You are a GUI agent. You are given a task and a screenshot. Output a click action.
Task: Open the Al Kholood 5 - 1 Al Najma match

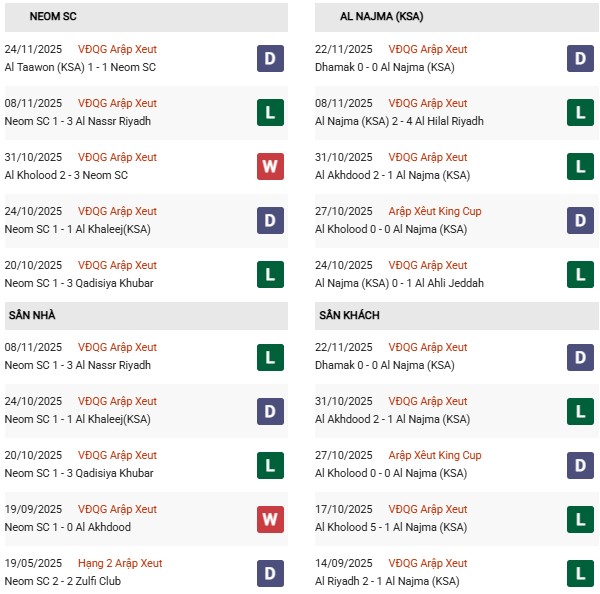coord(391,527)
